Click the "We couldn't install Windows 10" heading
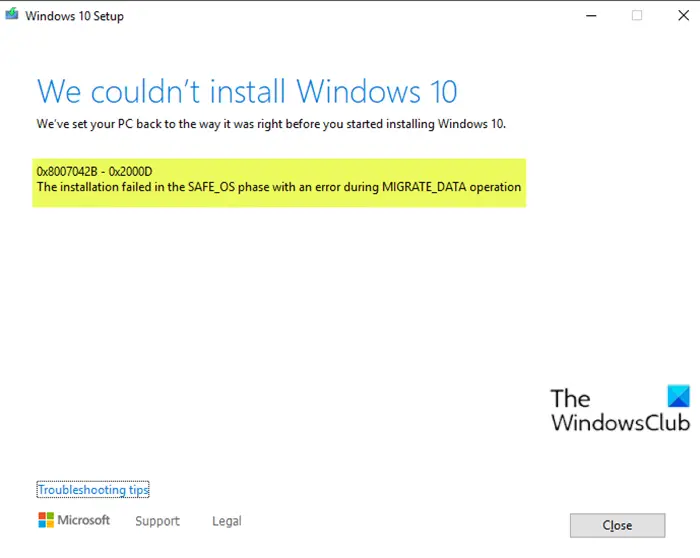The height and width of the screenshot is (558, 700). (x=247, y=92)
